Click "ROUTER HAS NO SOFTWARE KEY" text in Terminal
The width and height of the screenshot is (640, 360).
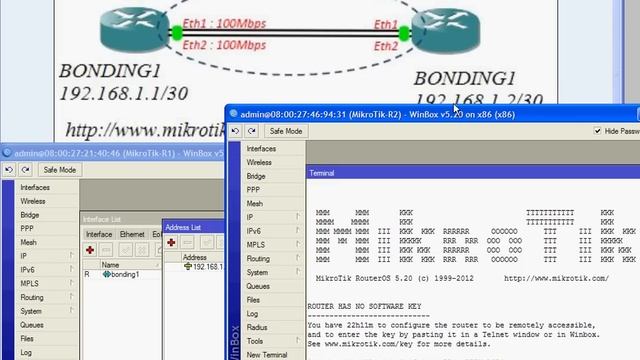(364, 307)
